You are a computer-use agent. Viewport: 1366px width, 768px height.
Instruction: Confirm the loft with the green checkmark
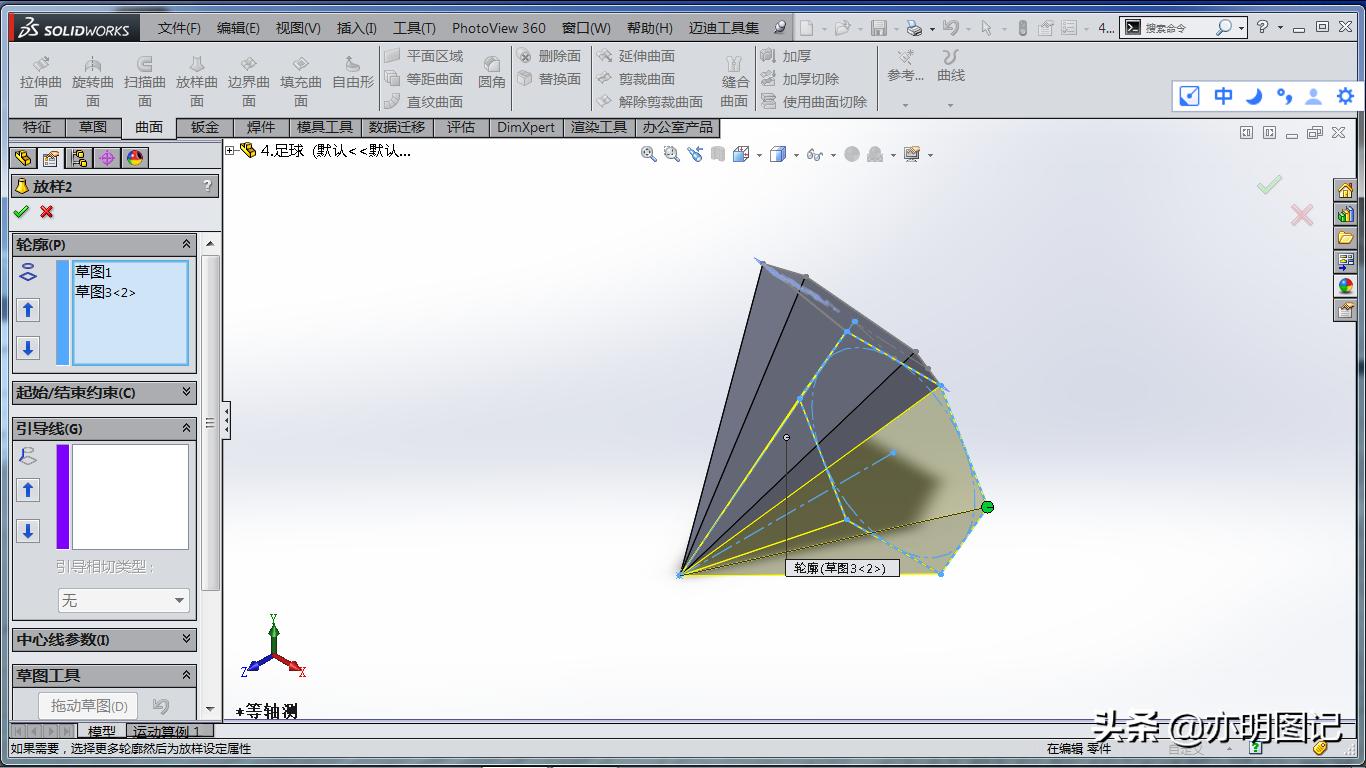pos(22,212)
